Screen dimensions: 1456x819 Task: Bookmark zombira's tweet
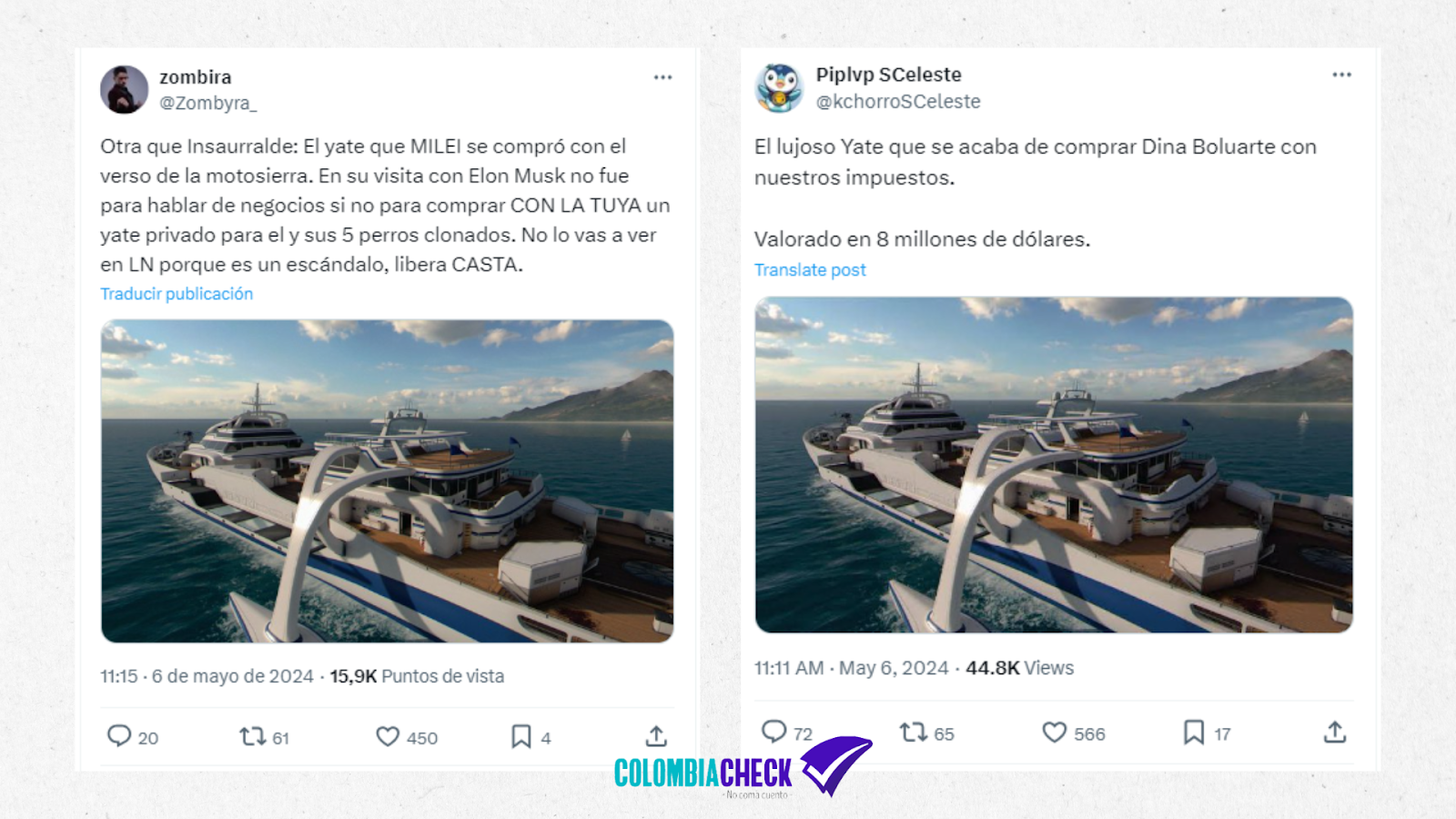tap(521, 736)
